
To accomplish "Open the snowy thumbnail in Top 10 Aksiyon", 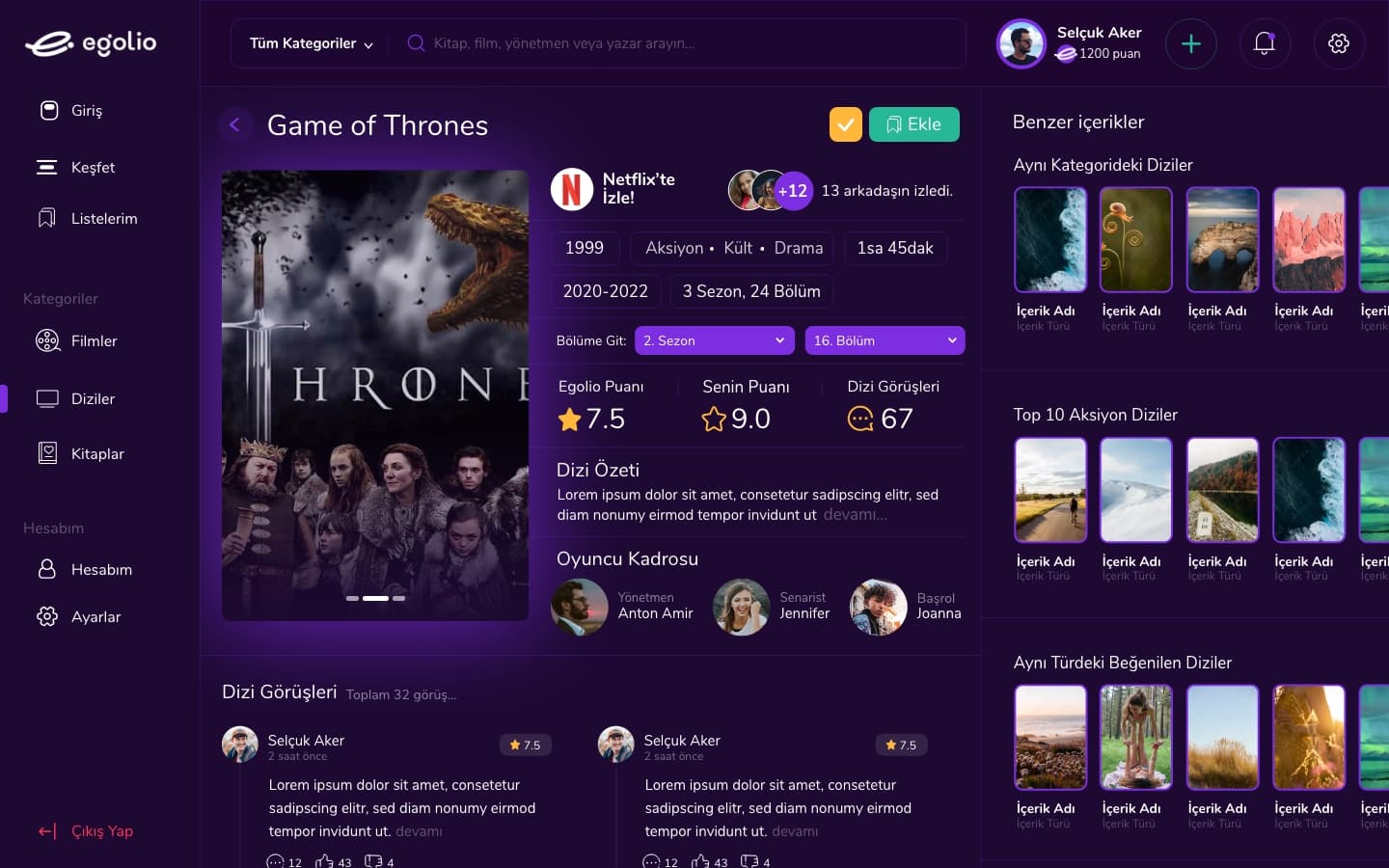I will (x=1136, y=490).
